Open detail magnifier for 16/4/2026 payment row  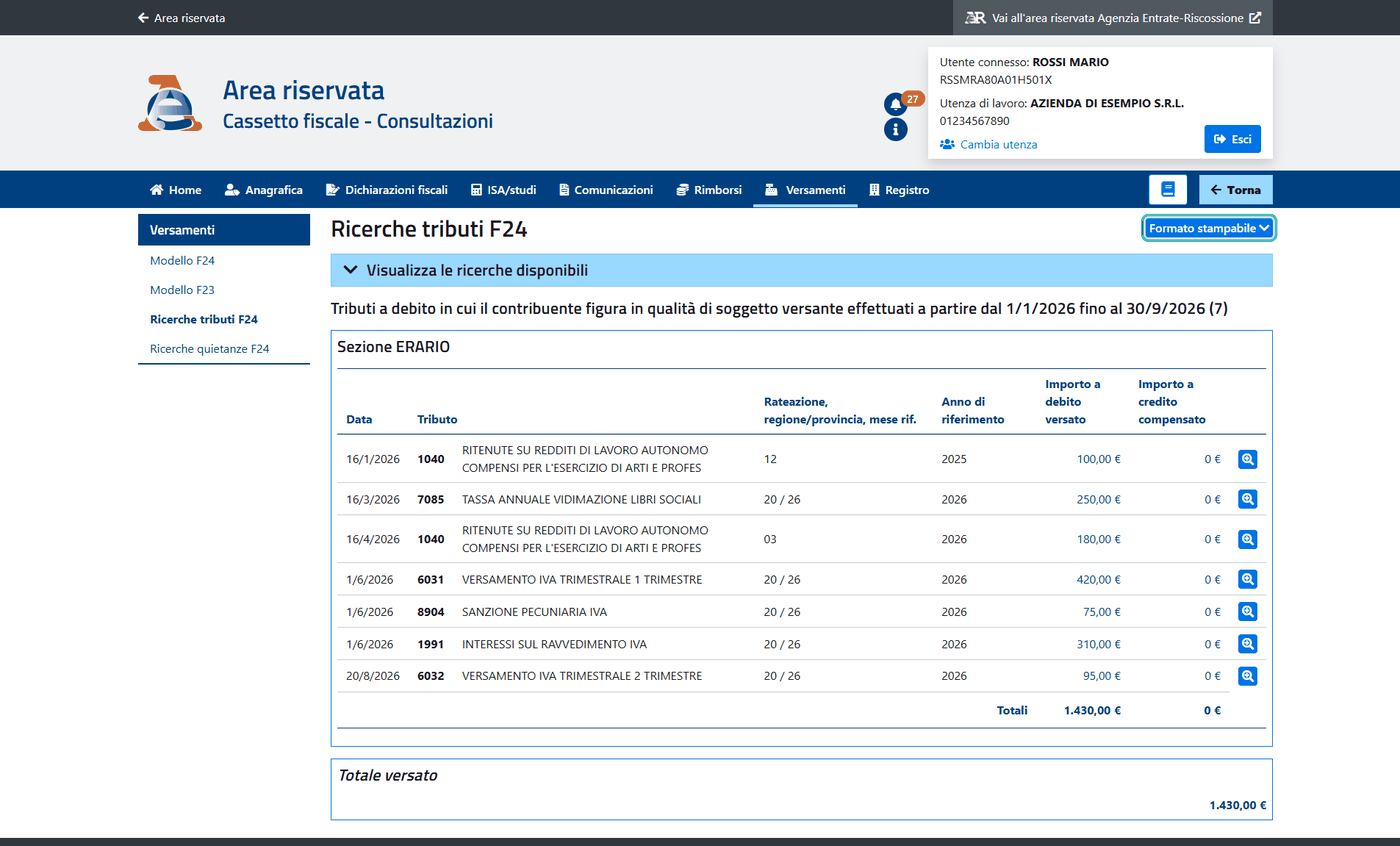coord(1247,539)
